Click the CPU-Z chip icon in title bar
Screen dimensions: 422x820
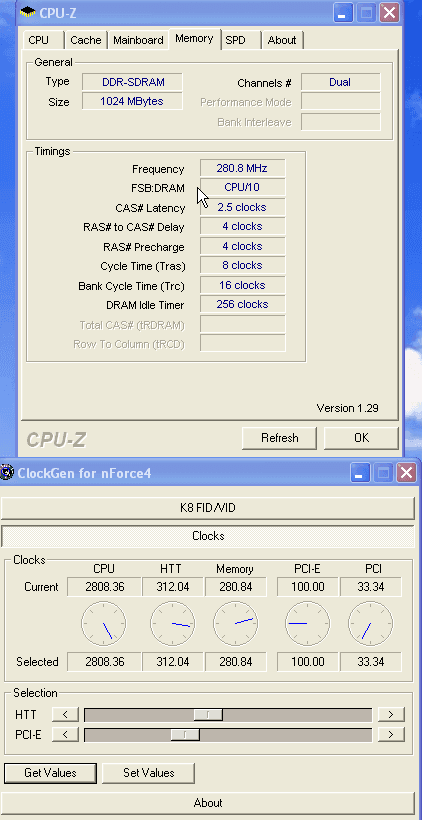[x=28, y=13]
